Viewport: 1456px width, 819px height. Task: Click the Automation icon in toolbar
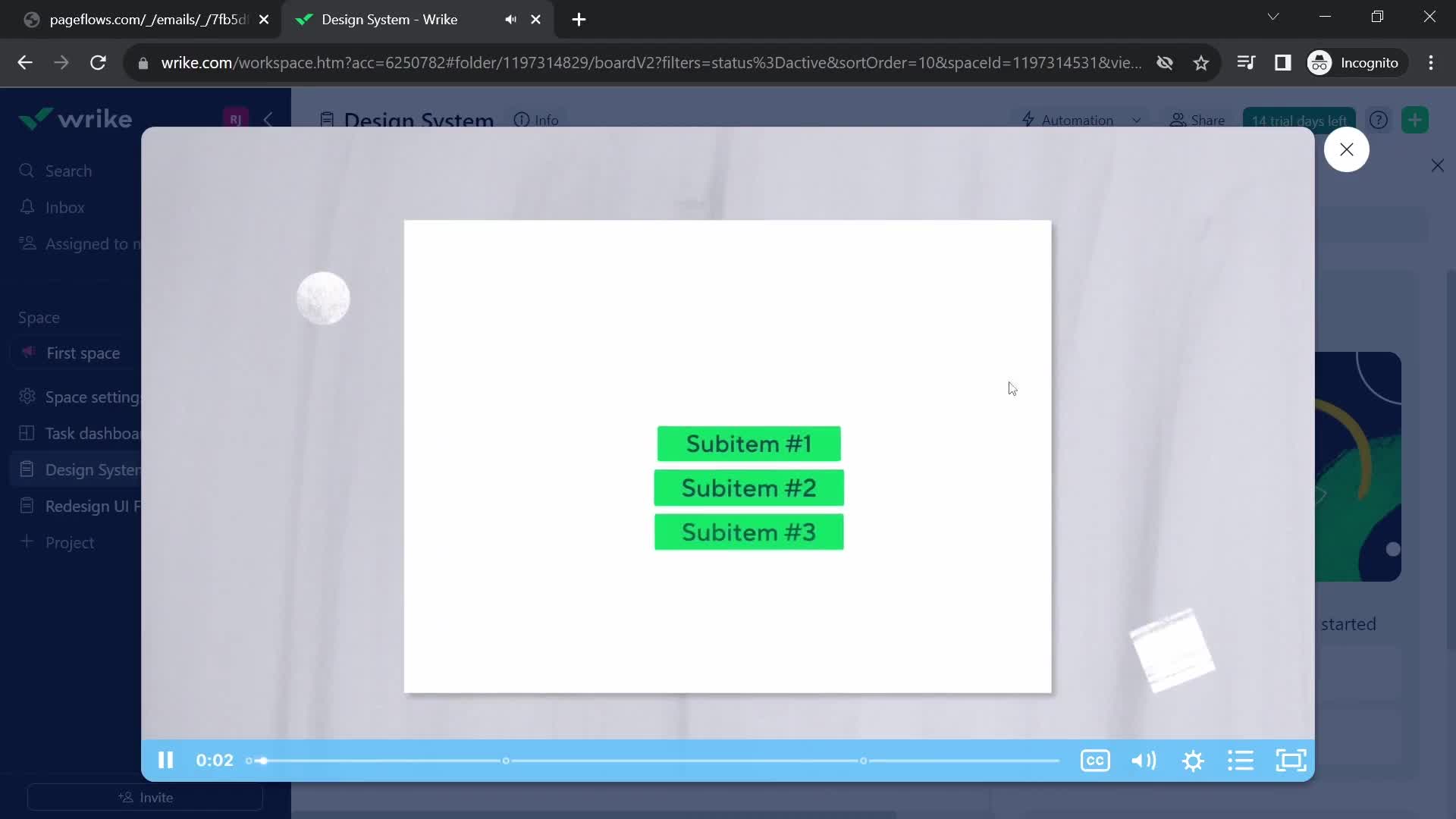[1028, 120]
